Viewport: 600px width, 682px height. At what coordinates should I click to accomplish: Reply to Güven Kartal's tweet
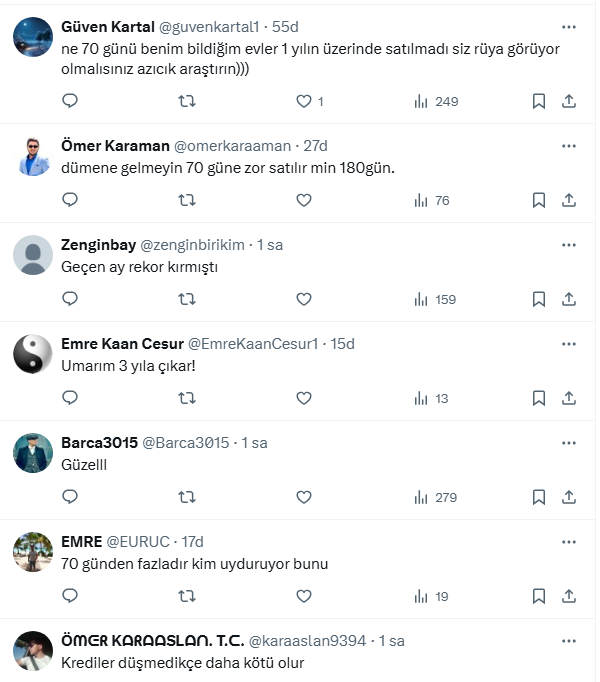(70, 101)
